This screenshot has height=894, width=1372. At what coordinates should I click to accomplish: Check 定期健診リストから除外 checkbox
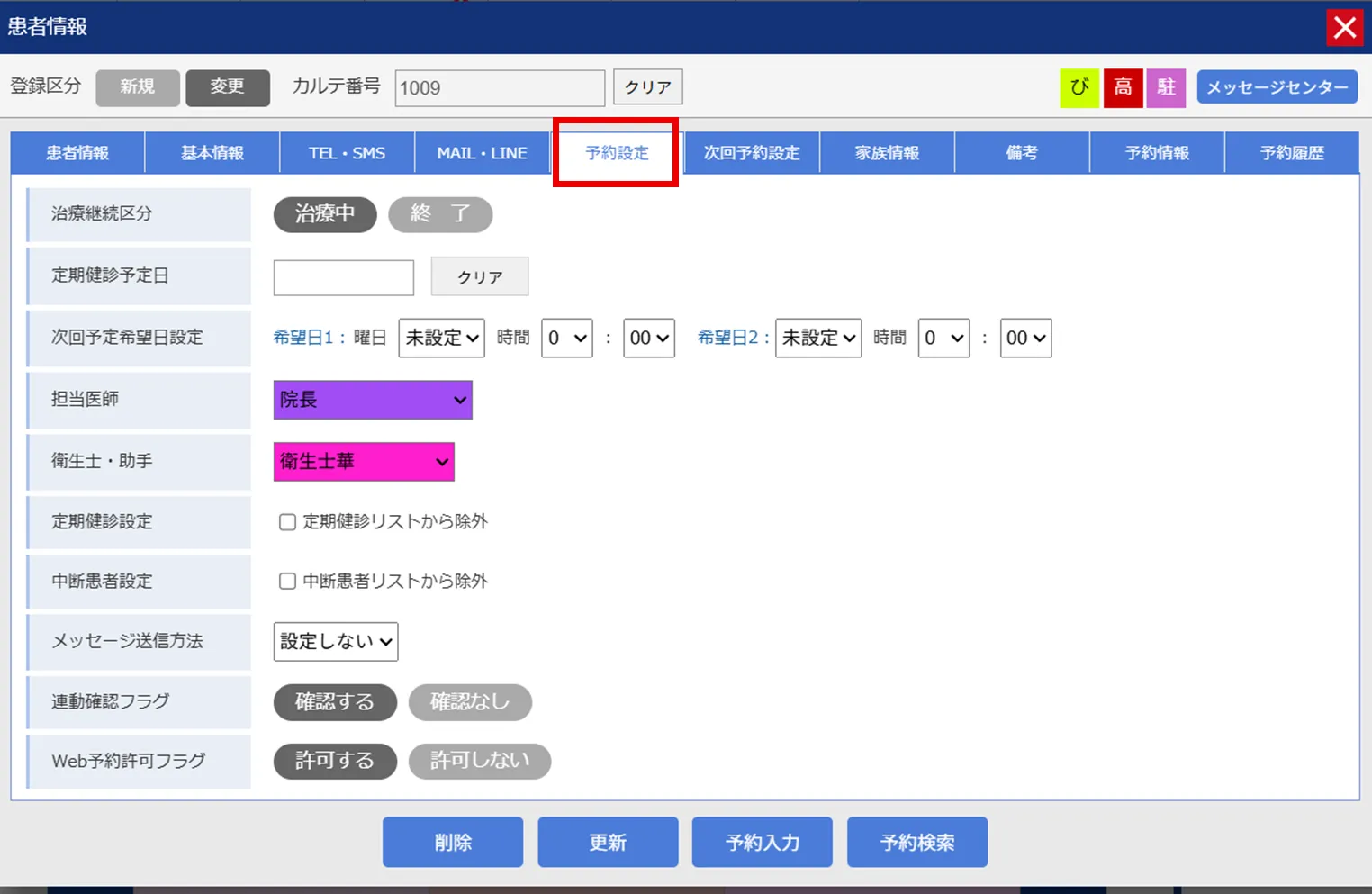[287, 522]
